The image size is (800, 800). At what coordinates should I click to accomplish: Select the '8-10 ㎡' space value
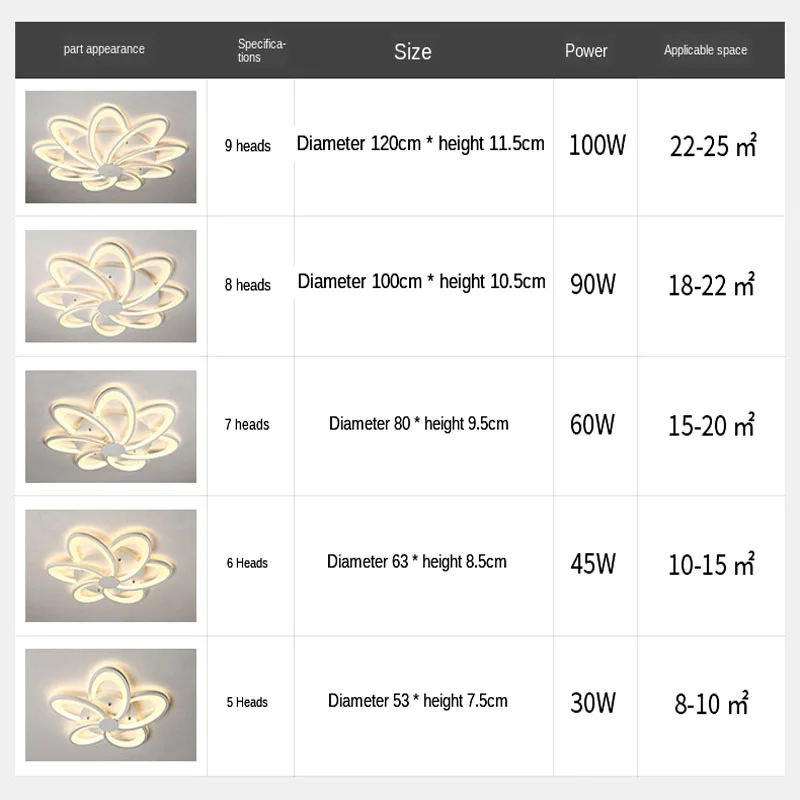712,703
